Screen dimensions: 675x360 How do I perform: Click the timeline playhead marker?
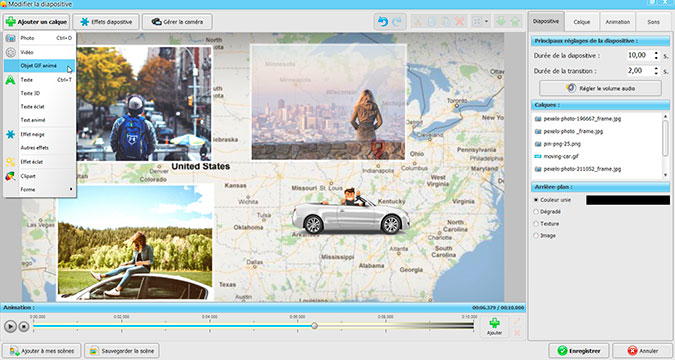pos(315,326)
